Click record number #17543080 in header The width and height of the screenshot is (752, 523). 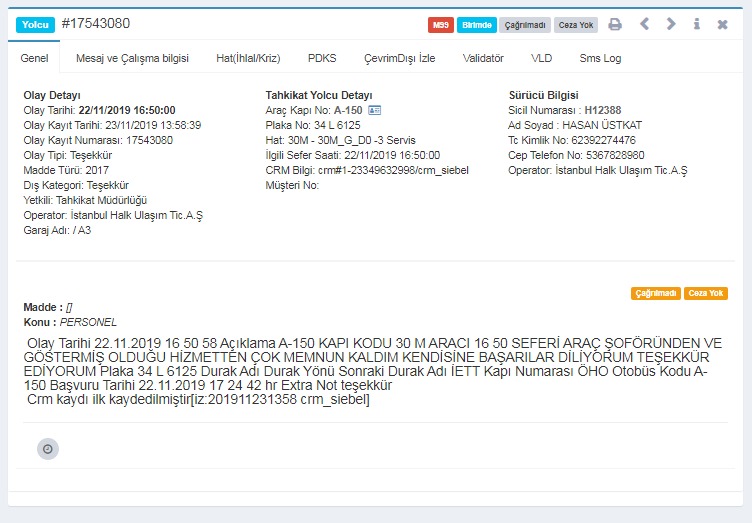pyautogui.click(x=96, y=23)
